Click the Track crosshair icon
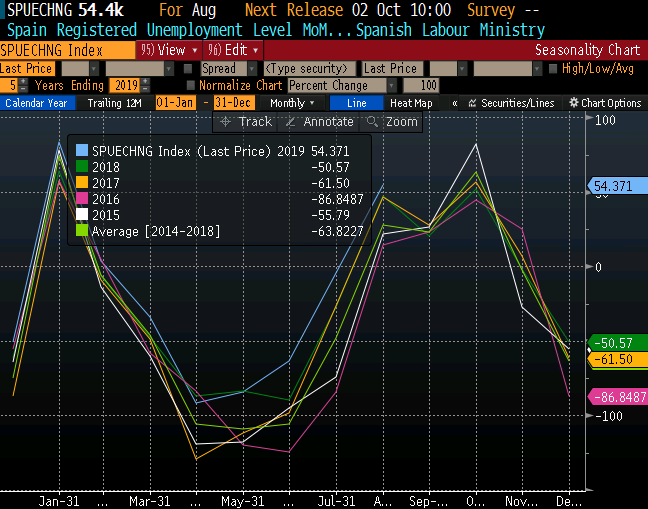This screenshot has height=509, width=648. pos(226,121)
